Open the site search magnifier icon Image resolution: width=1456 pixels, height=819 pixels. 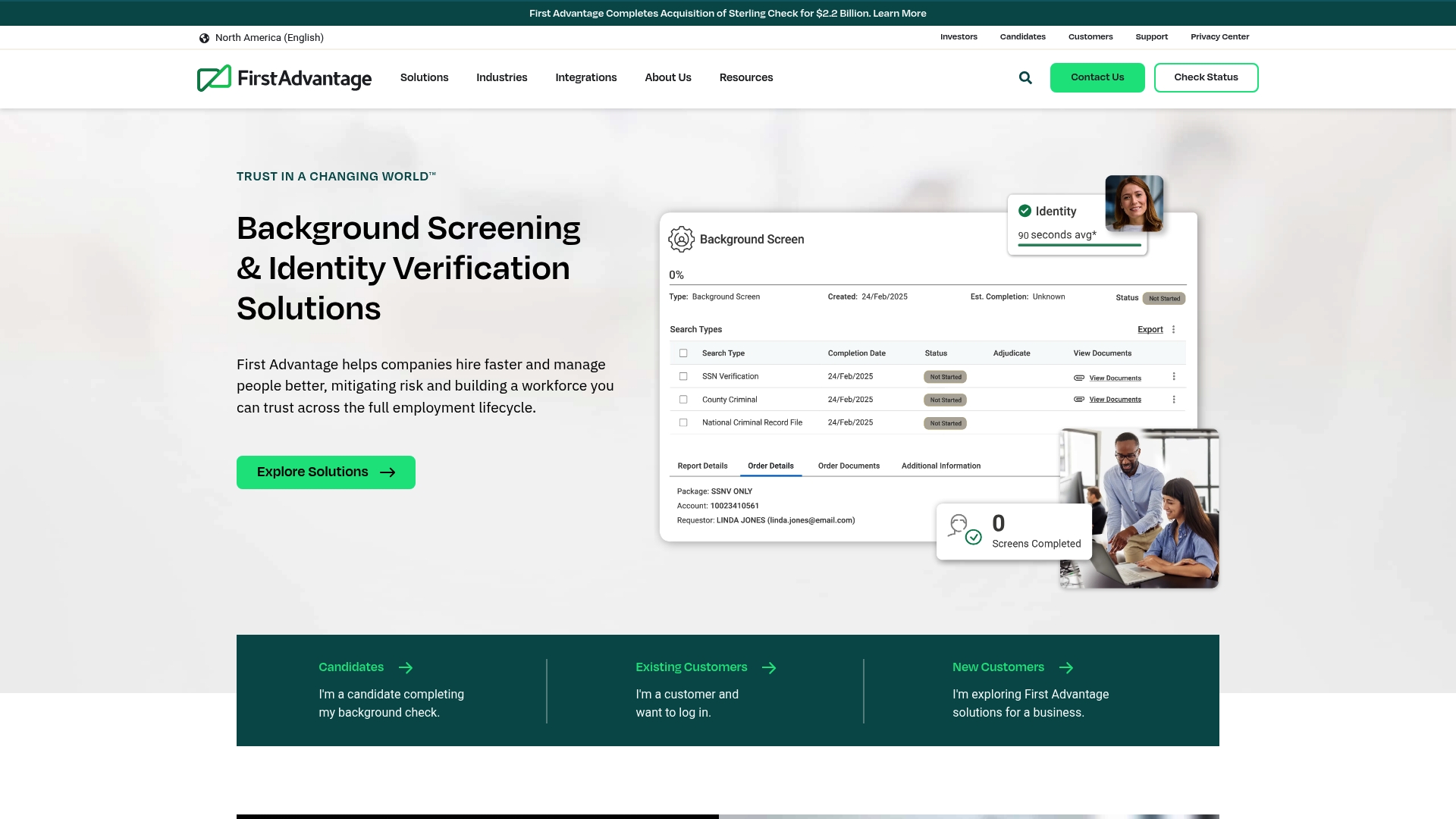1025,77
